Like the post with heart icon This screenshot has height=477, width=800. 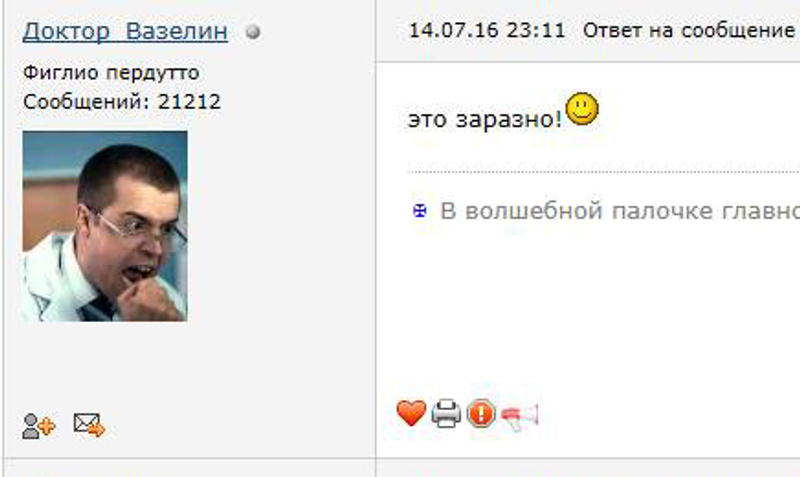[x=411, y=413]
